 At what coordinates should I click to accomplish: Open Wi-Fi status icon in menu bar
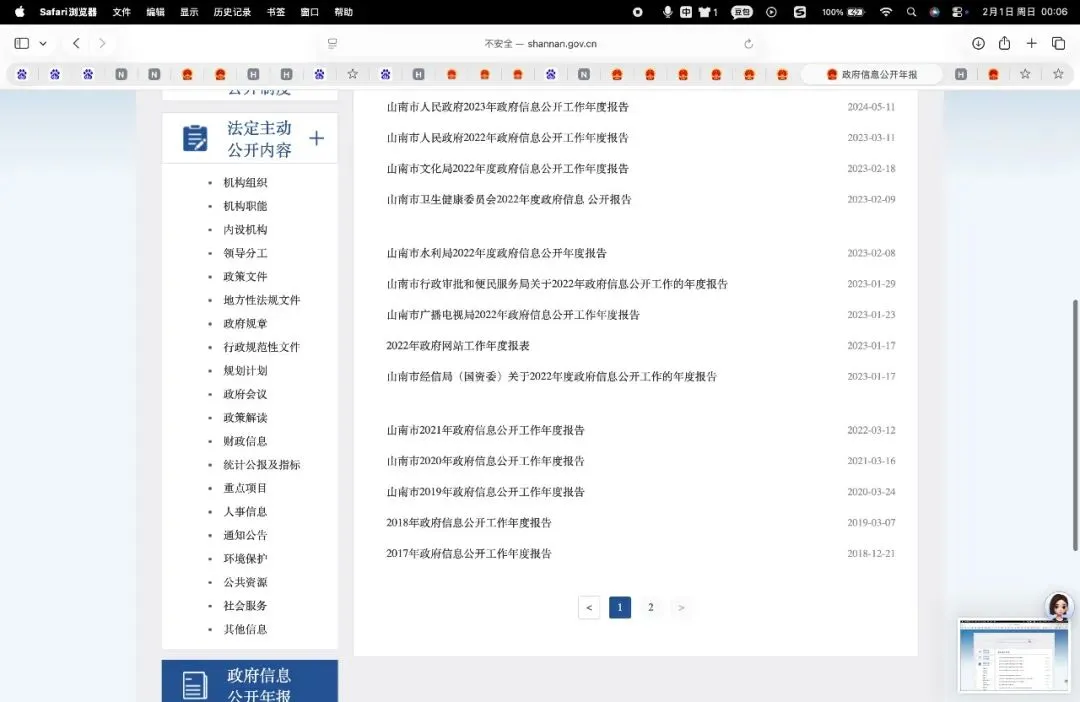pos(886,12)
